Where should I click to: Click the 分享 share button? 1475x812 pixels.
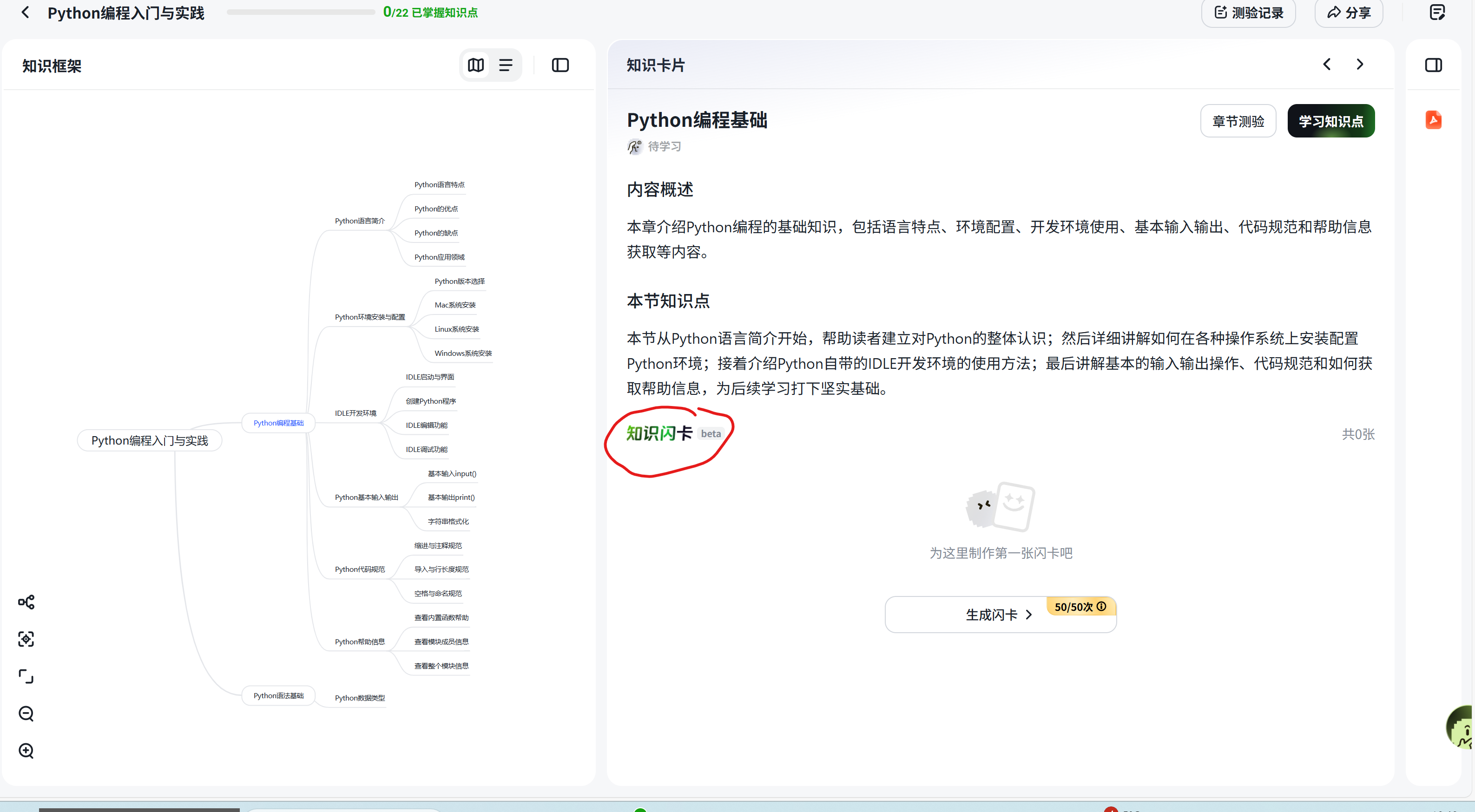tap(1349, 13)
